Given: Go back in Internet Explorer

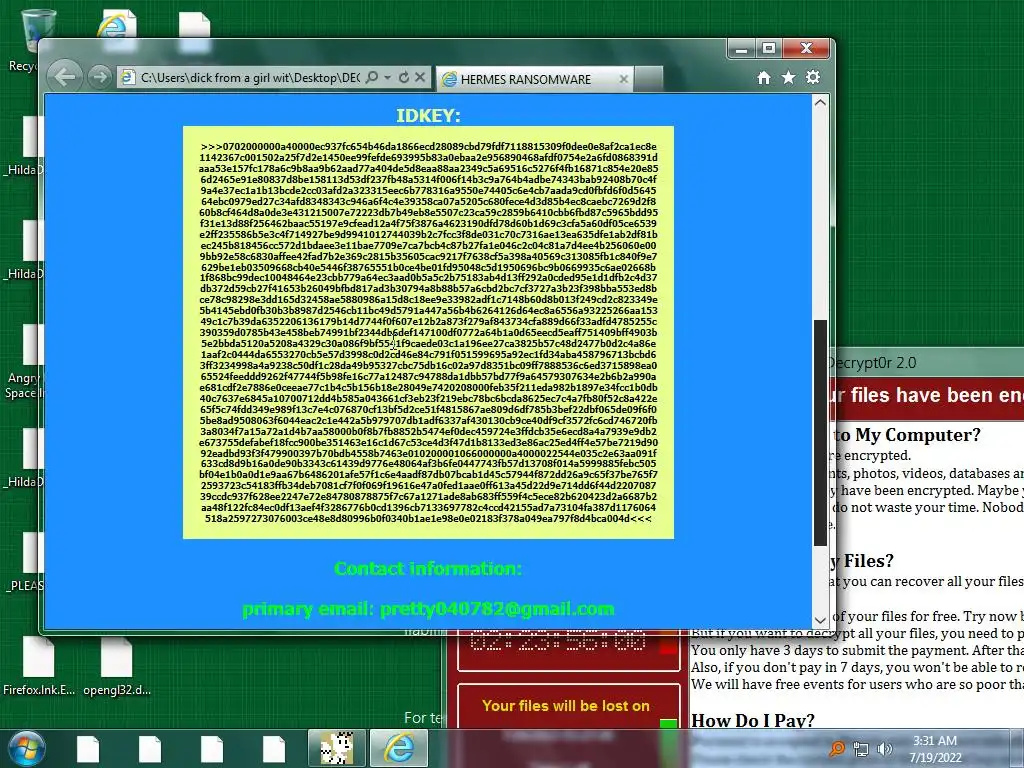Looking at the screenshot, I should (65, 76).
